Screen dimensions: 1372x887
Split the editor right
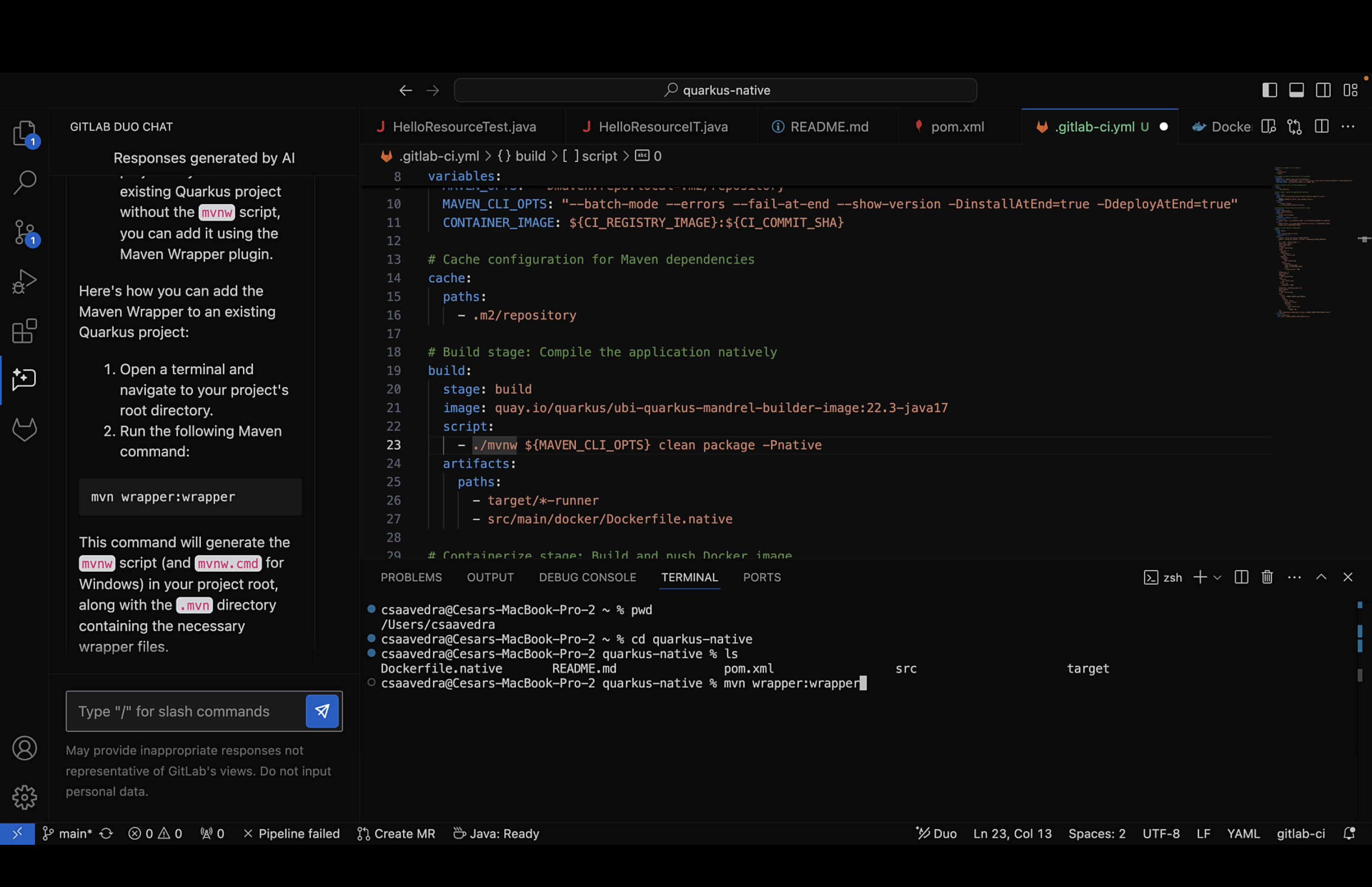click(1322, 127)
